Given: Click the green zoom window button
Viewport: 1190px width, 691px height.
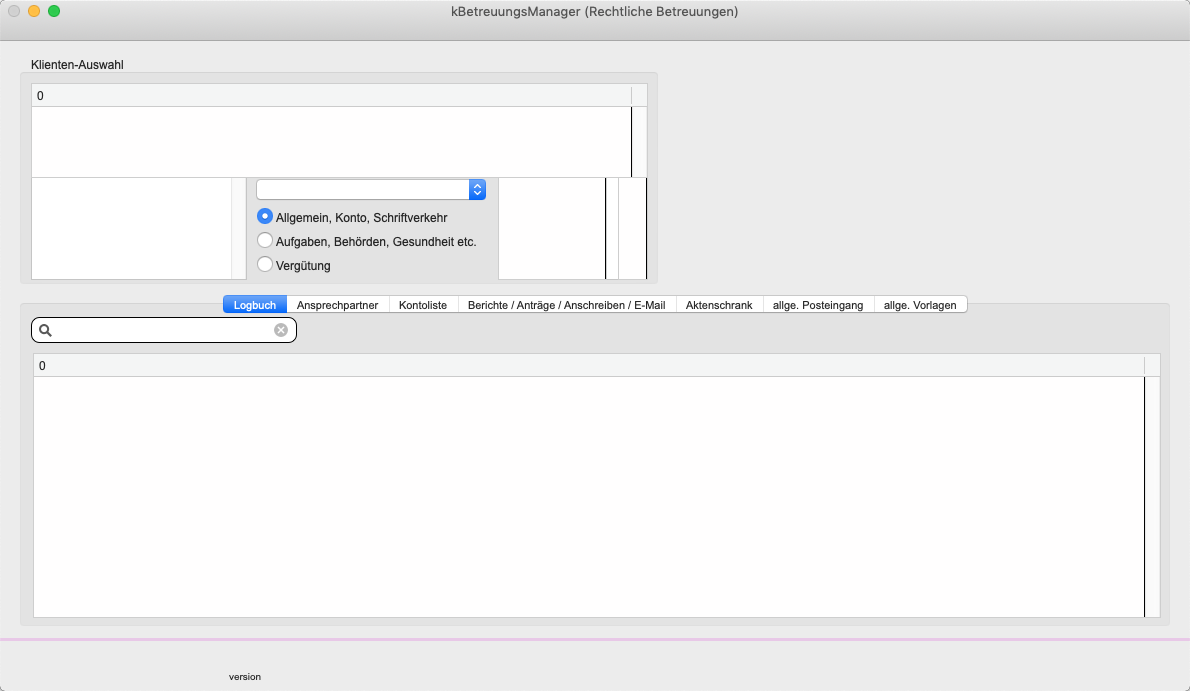Looking at the screenshot, I should coord(54,11).
